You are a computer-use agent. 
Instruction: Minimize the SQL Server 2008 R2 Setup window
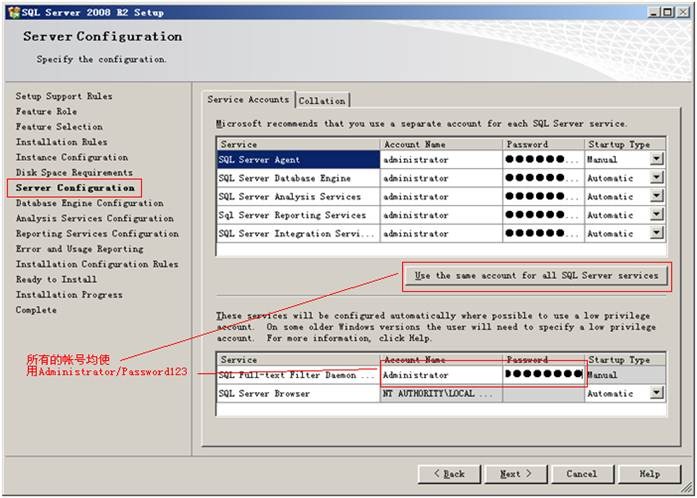[x=653, y=12]
